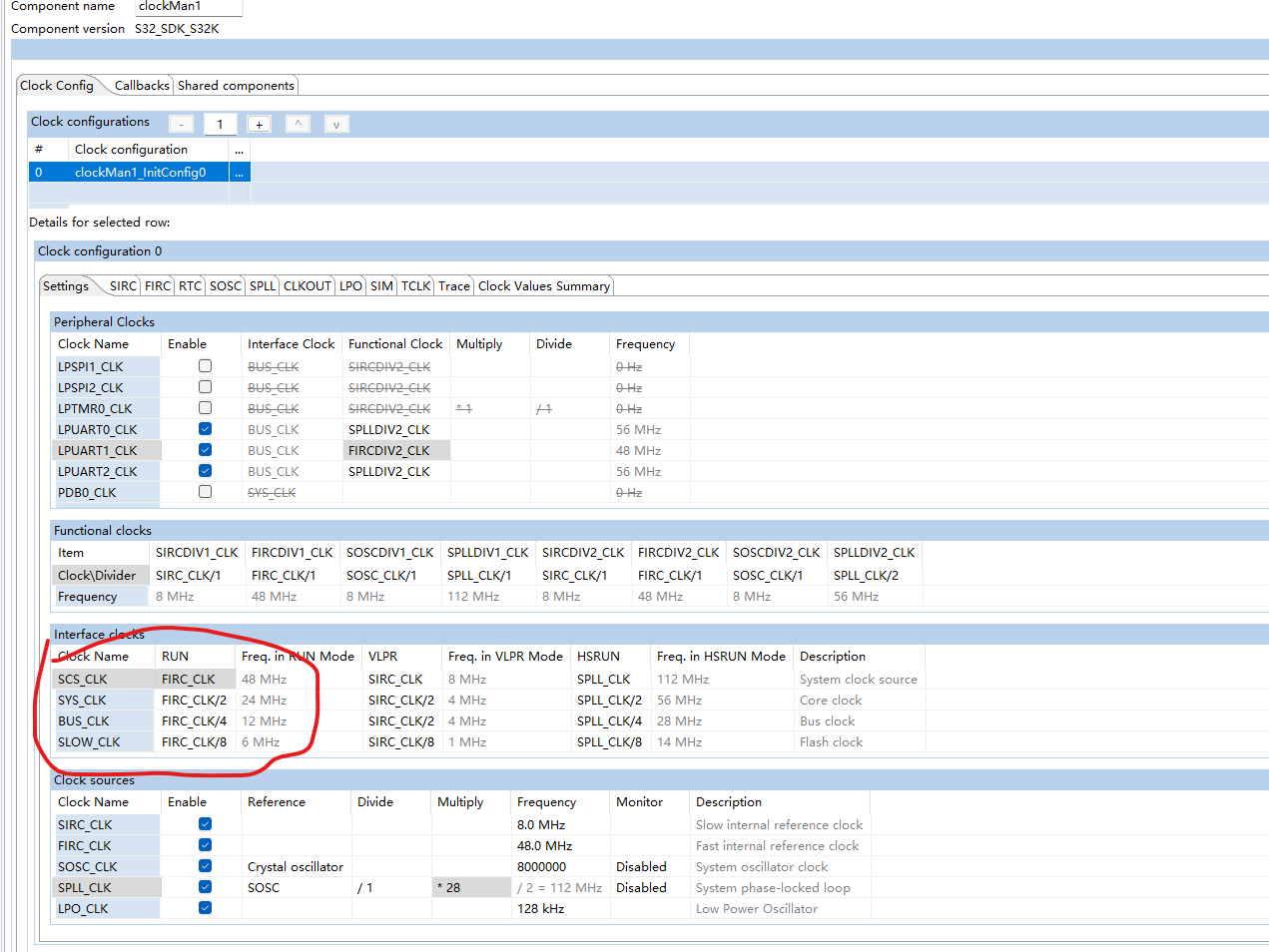This screenshot has height=952, width=1269.
Task: Switch to the Callbacks tab
Action: 141,85
